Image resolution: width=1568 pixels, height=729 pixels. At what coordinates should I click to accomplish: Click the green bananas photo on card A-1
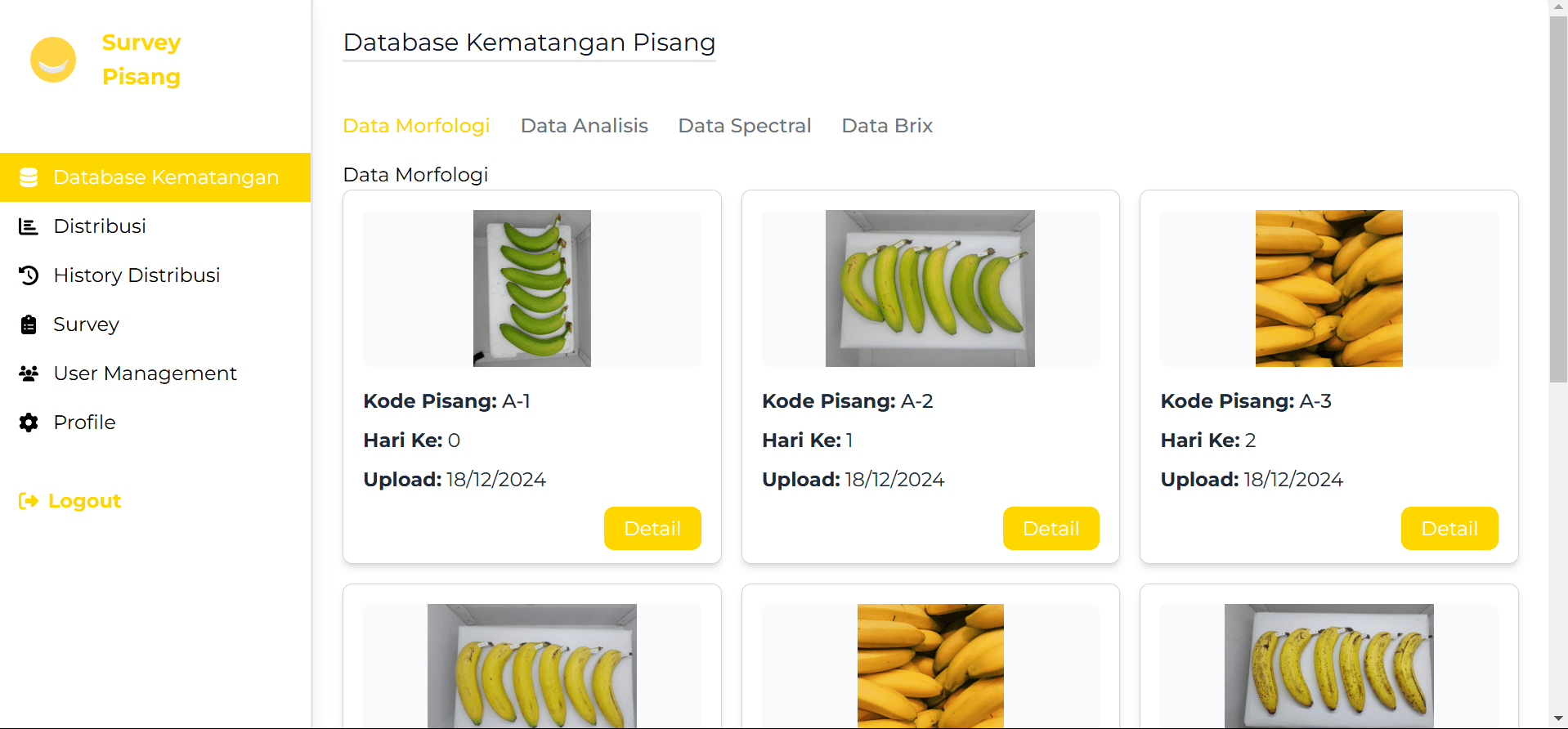click(531, 288)
